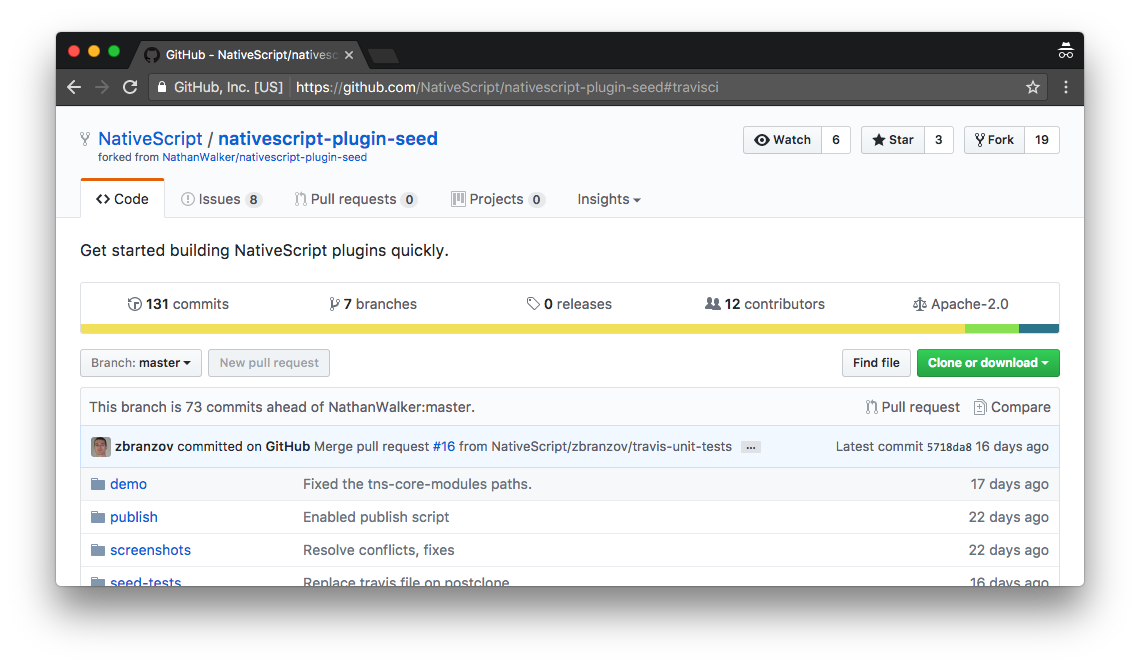The height and width of the screenshot is (666, 1140).
Task: Expand the truncated commit message ellipsis
Action: click(x=750, y=447)
